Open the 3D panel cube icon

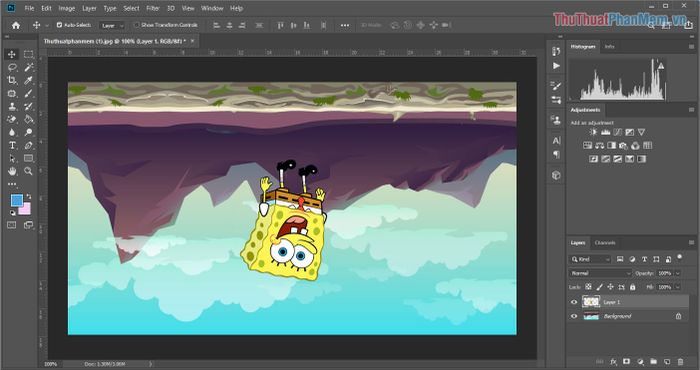556,175
